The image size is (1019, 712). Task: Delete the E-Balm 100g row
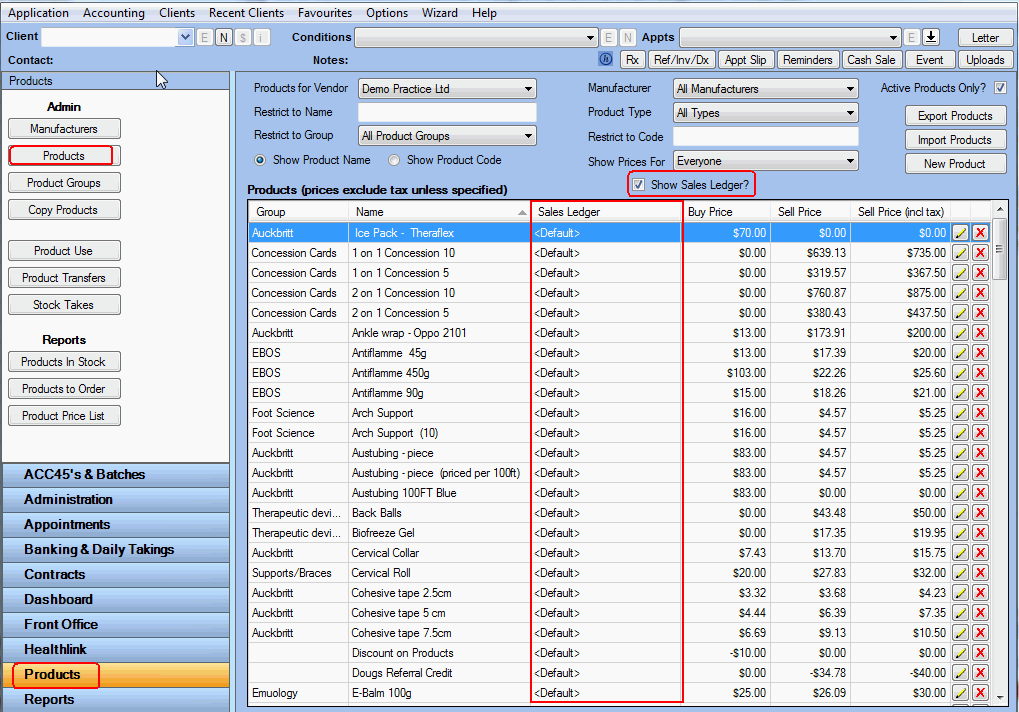(981, 693)
